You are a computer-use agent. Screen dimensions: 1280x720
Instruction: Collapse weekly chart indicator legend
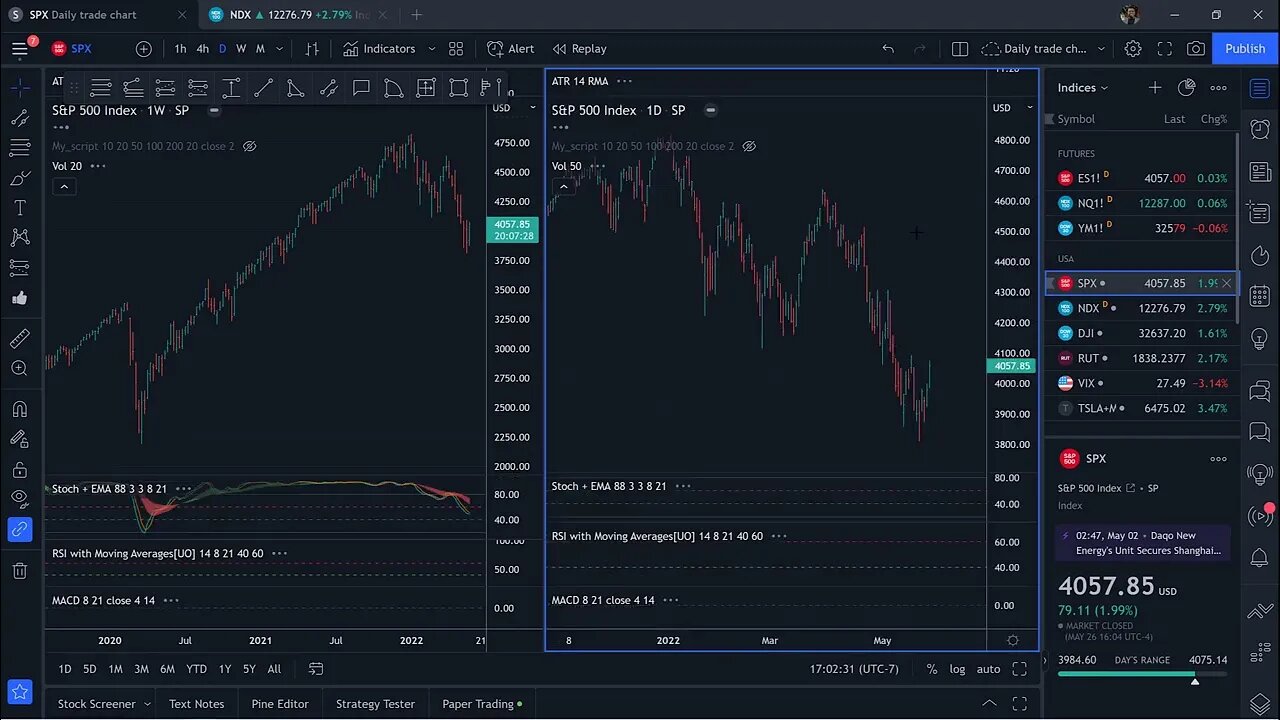pos(63,186)
